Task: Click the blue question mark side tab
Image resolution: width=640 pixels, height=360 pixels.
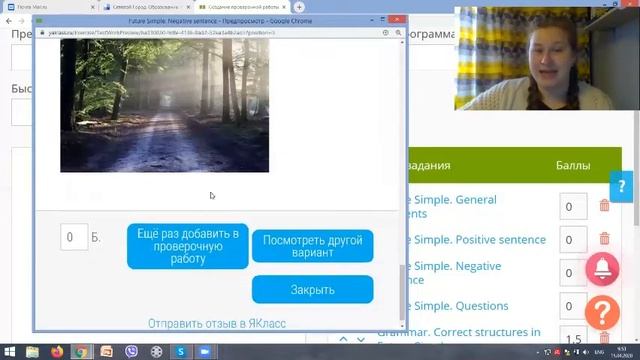Action: 621,187
